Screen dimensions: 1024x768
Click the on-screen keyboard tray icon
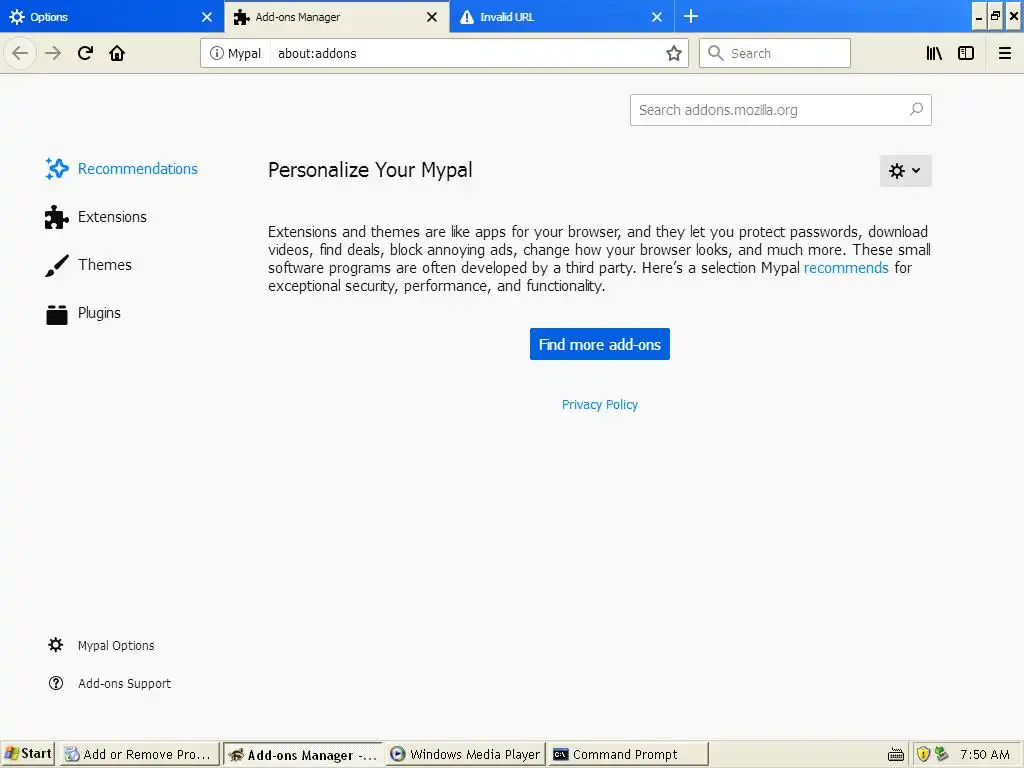tap(896, 755)
